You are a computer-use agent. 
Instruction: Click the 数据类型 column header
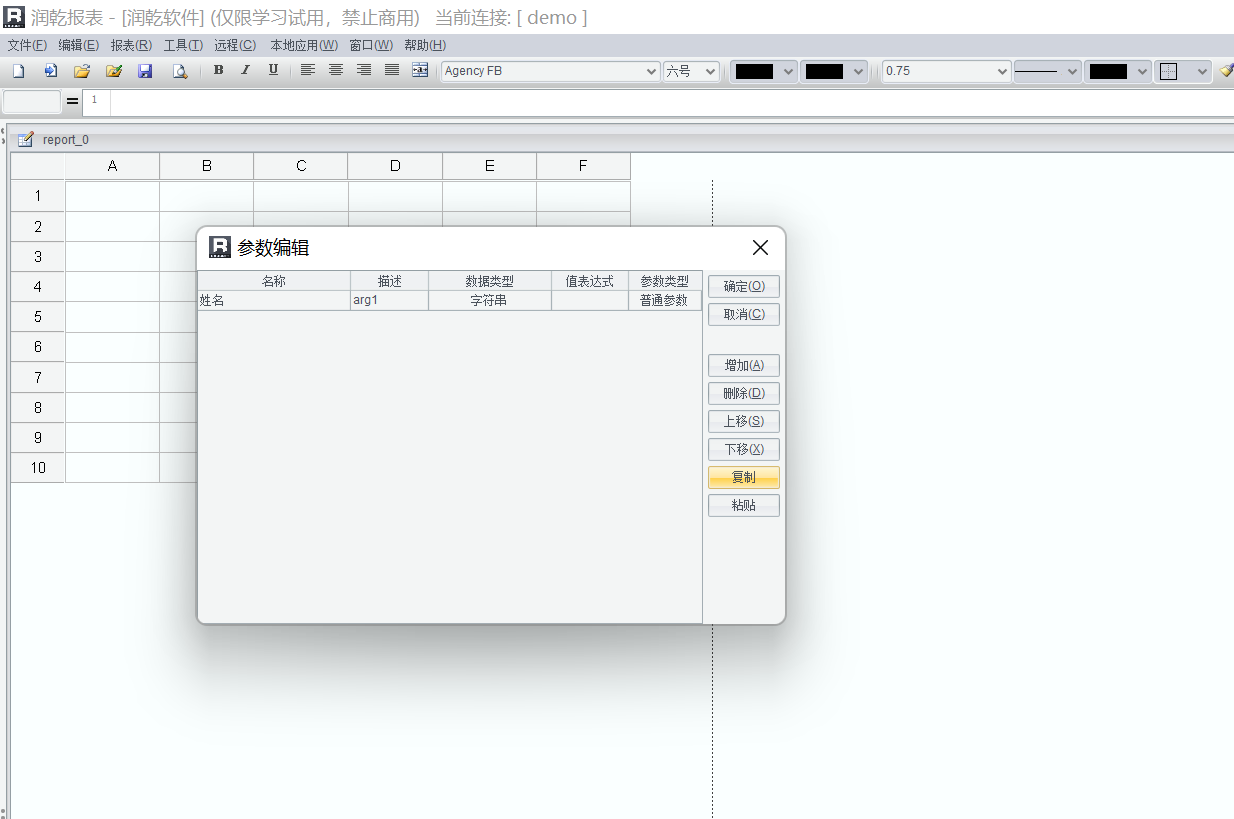[490, 281]
